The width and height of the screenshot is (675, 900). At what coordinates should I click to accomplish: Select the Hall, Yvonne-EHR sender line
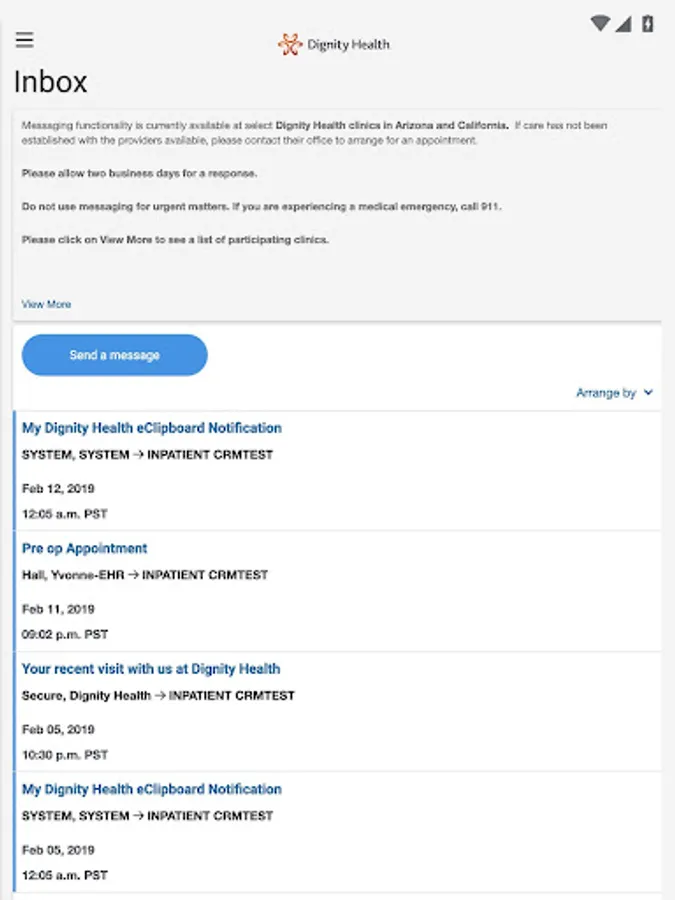[x=145, y=575]
